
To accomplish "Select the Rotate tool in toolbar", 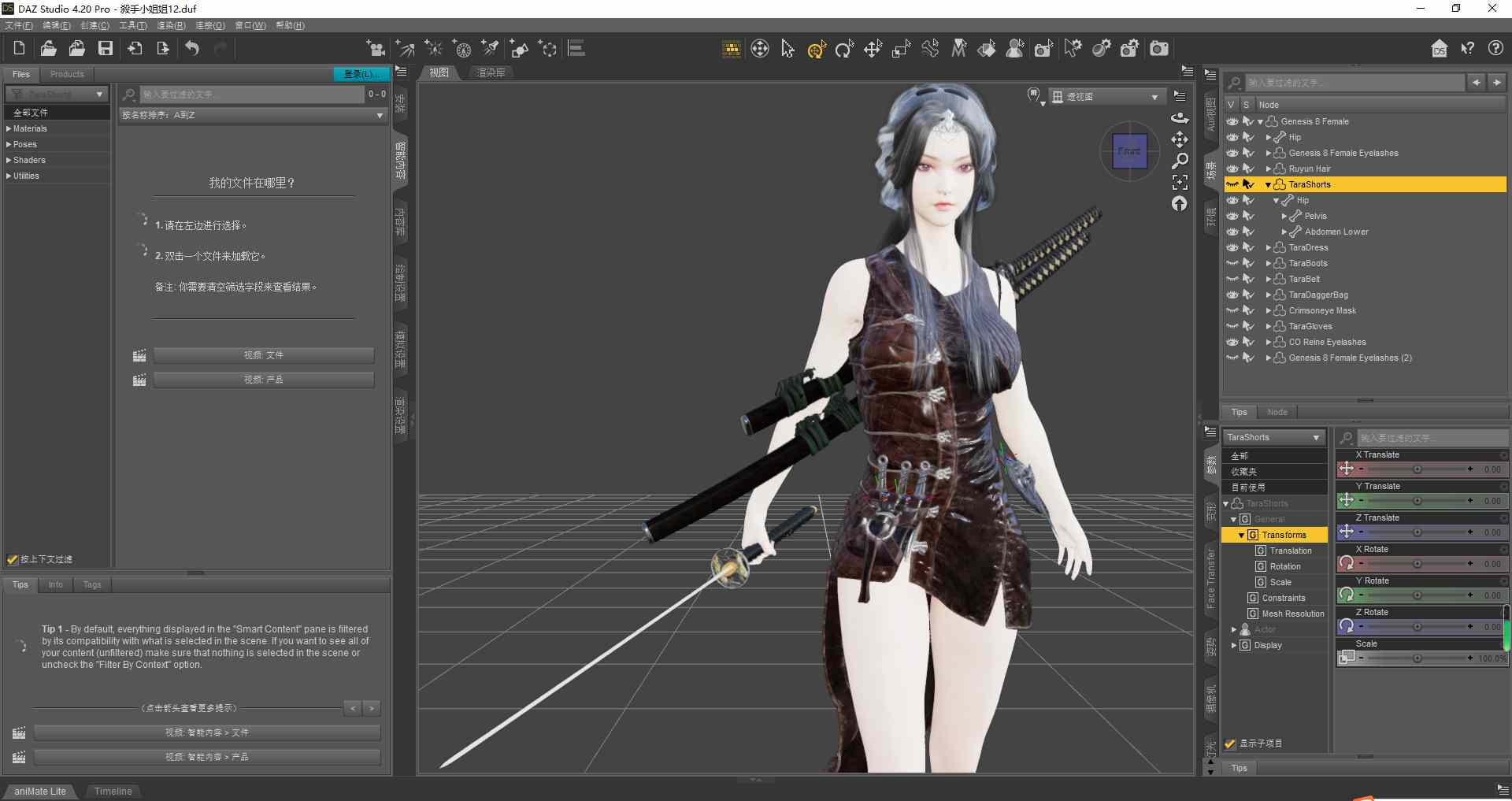I will tap(844, 50).
